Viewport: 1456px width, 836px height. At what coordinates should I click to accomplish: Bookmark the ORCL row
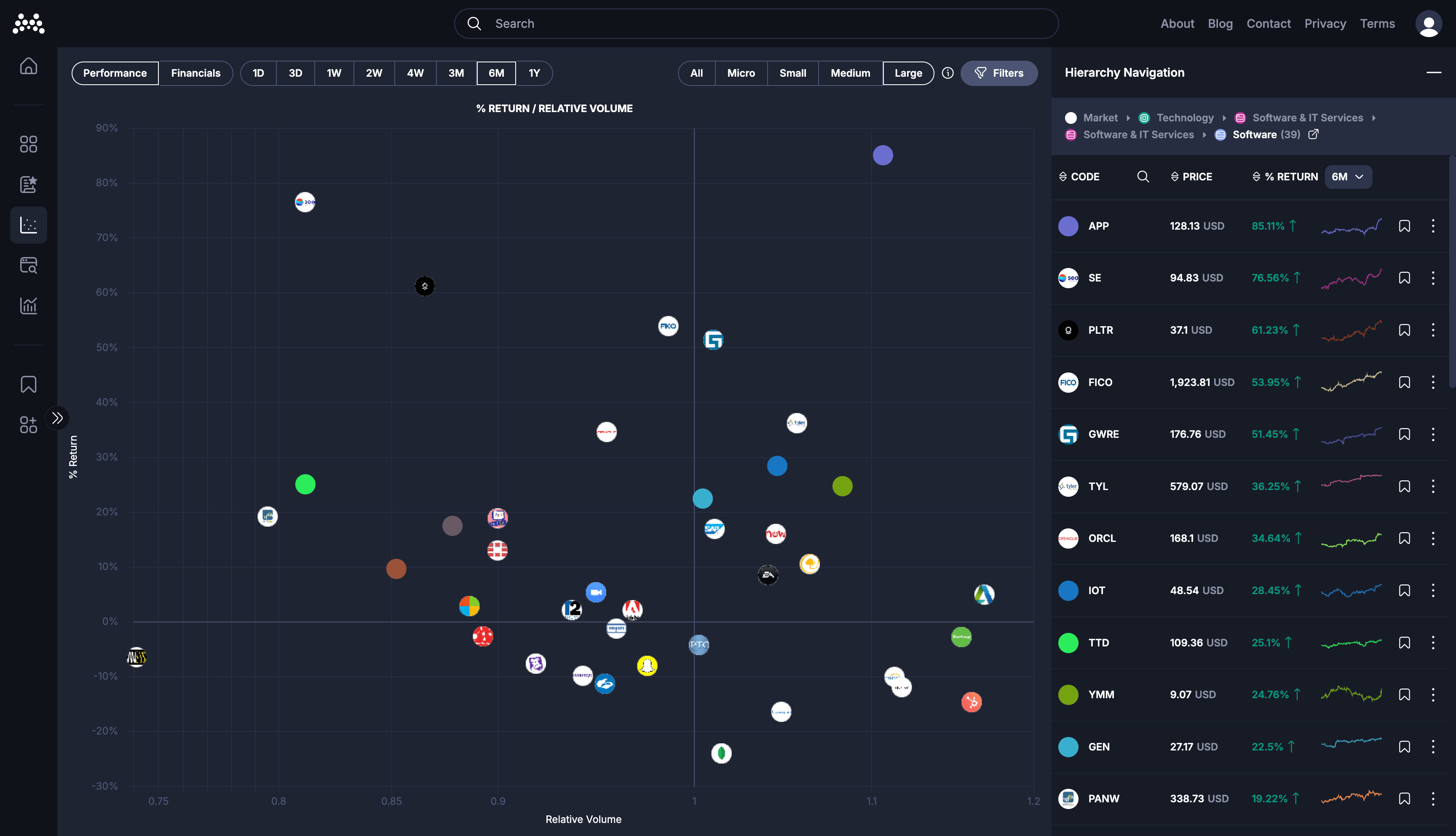pyautogui.click(x=1404, y=538)
